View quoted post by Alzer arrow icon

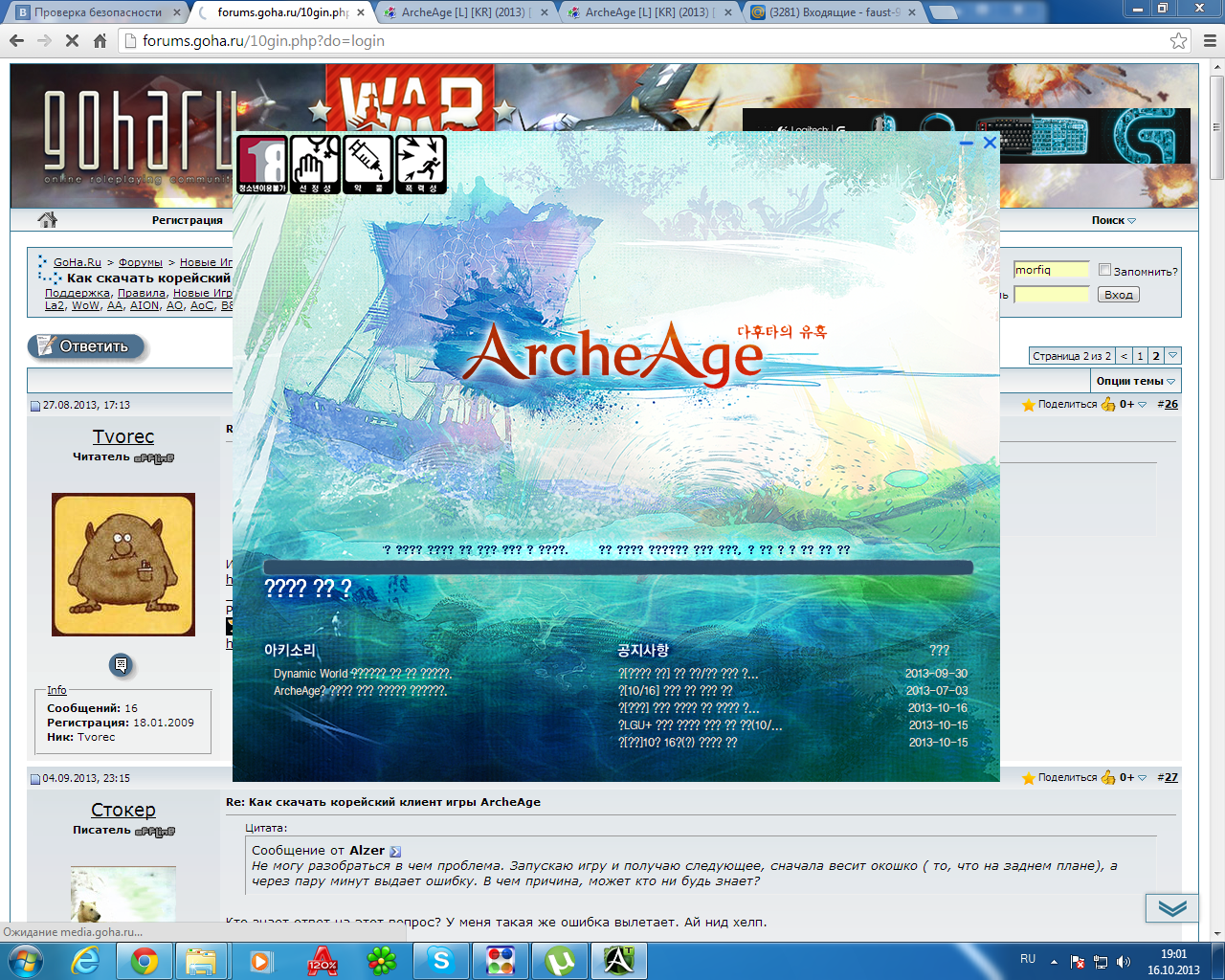pyautogui.click(x=395, y=851)
